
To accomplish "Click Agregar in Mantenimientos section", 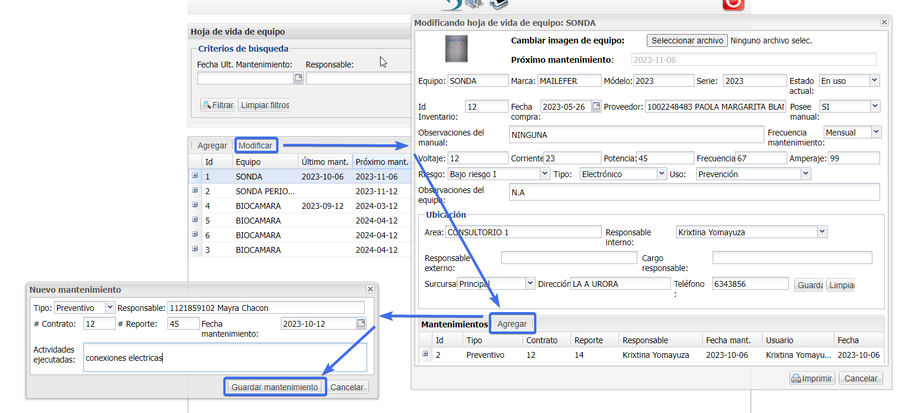I will pyautogui.click(x=512, y=324).
